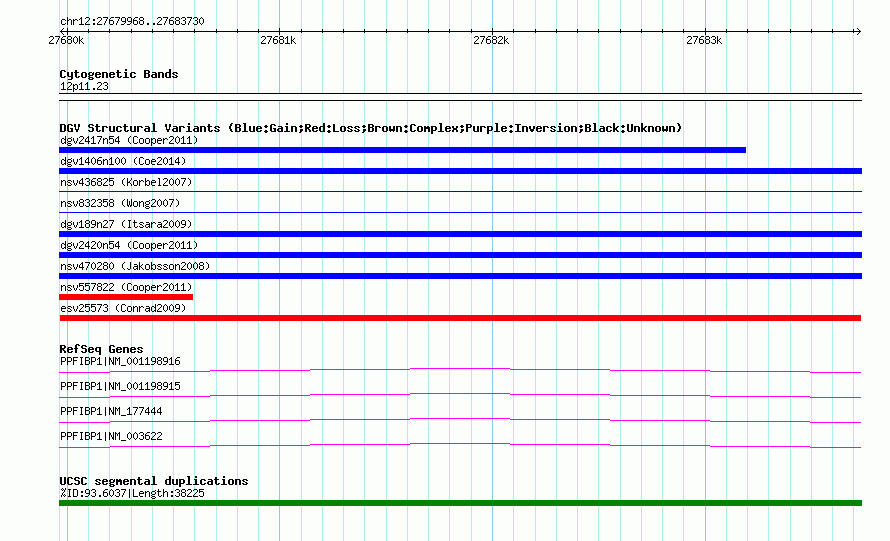Click the chr12:27679968..27683730 coordinate label
The width and height of the screenshot is (890, 541).
(132, 21)
